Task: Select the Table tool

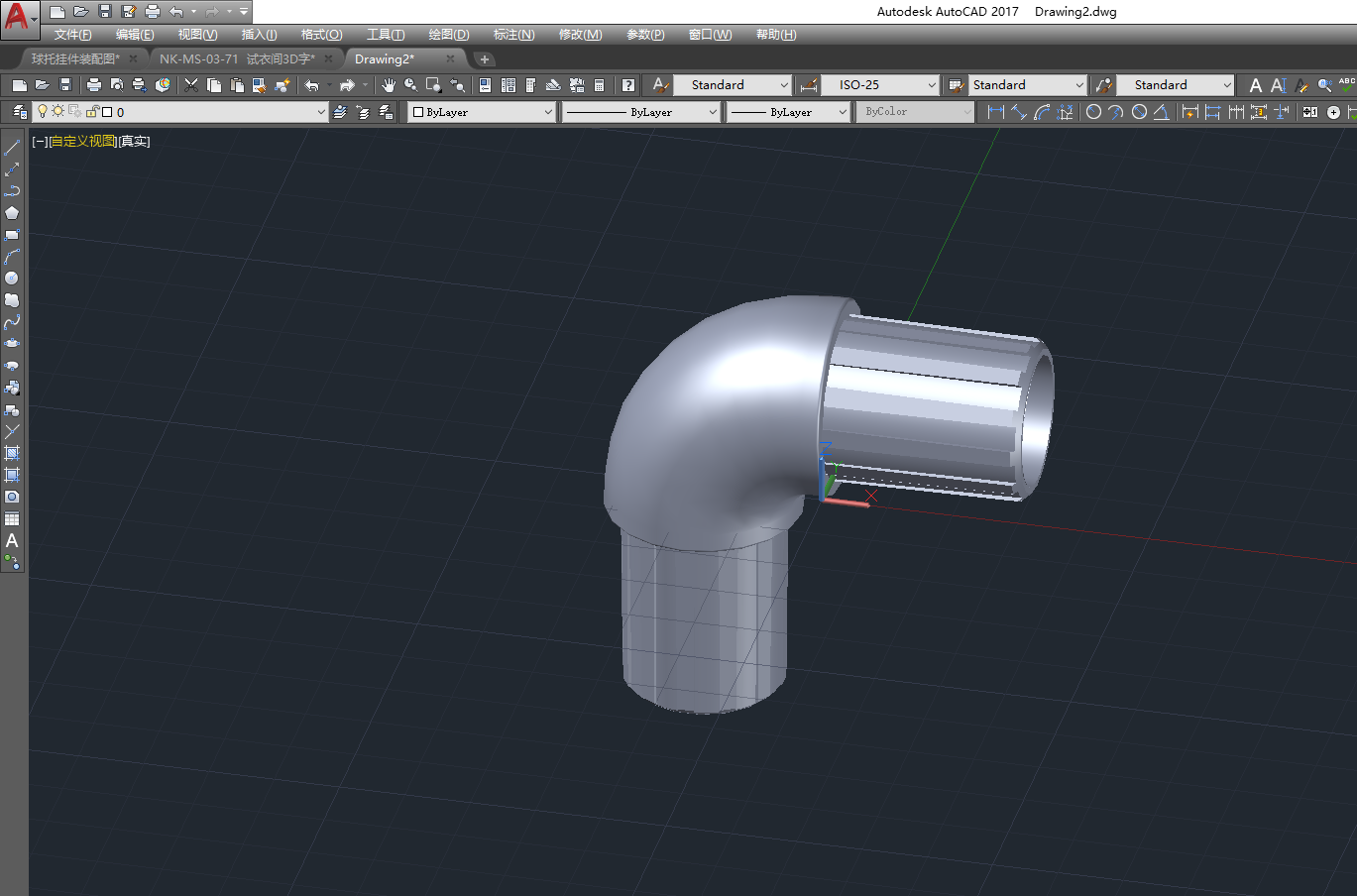Action: tap(12, 518)
